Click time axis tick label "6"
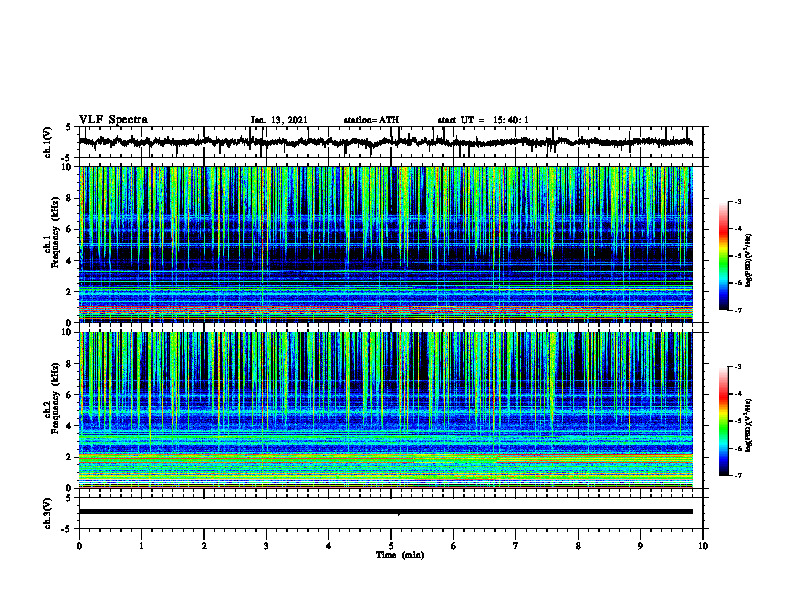792x612 pixels. coord(454,546)
